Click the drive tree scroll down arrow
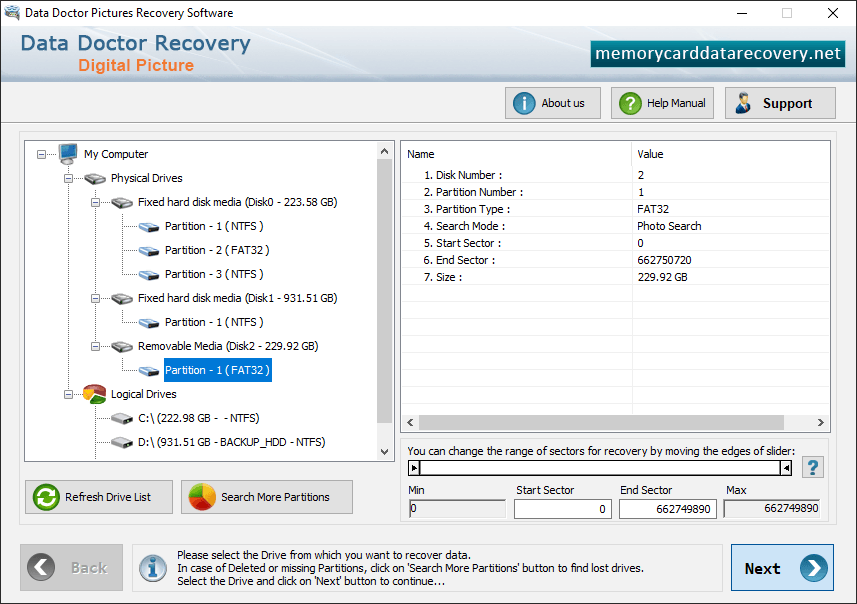Viewport: 857px width, 604px height. pyautogui.click(x=385, y=452)
